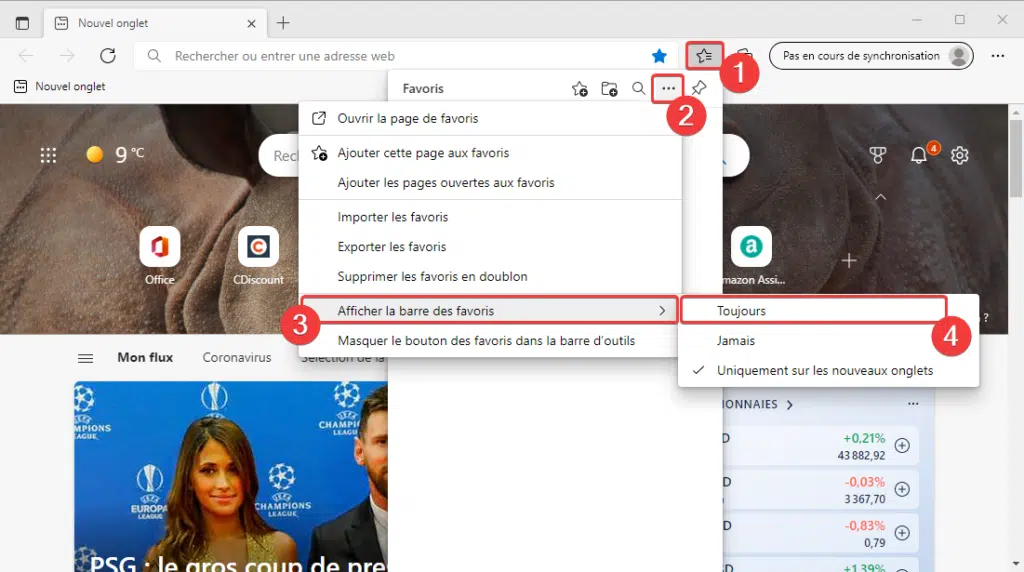
Task: Open the Favorites toolbar button
Action: [x=704, y=56]
